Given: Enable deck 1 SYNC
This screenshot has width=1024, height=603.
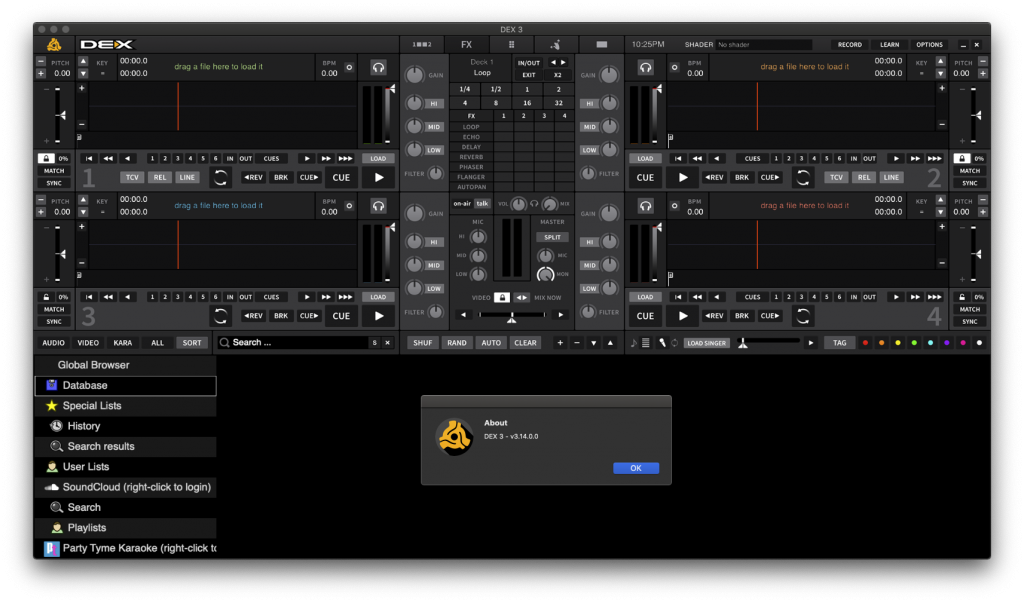Looking at the screenshot, I should tap(54, 183).
